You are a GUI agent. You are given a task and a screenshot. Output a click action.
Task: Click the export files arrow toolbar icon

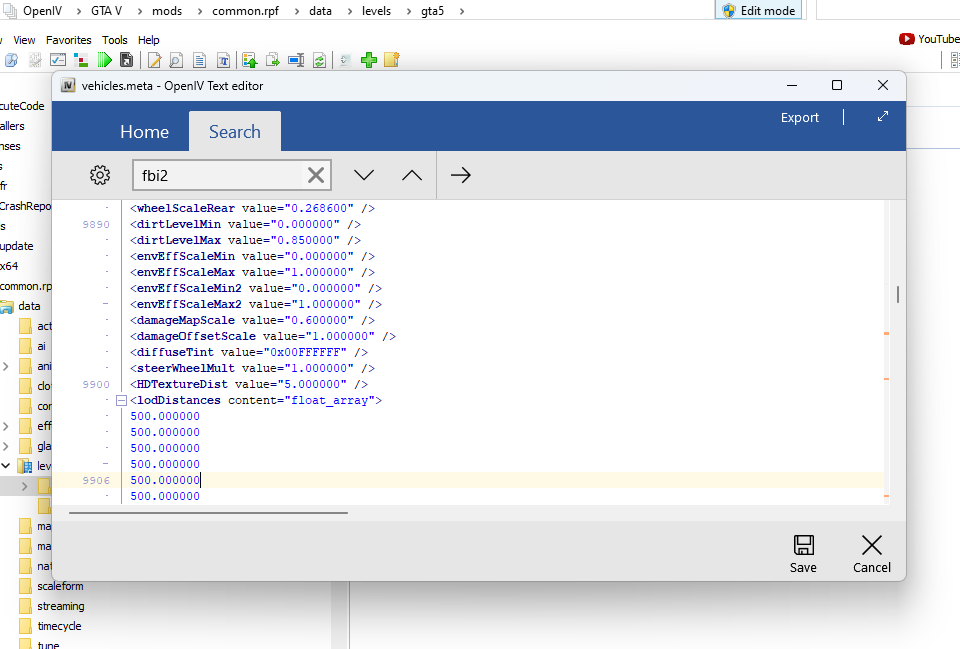coord(273,60)
